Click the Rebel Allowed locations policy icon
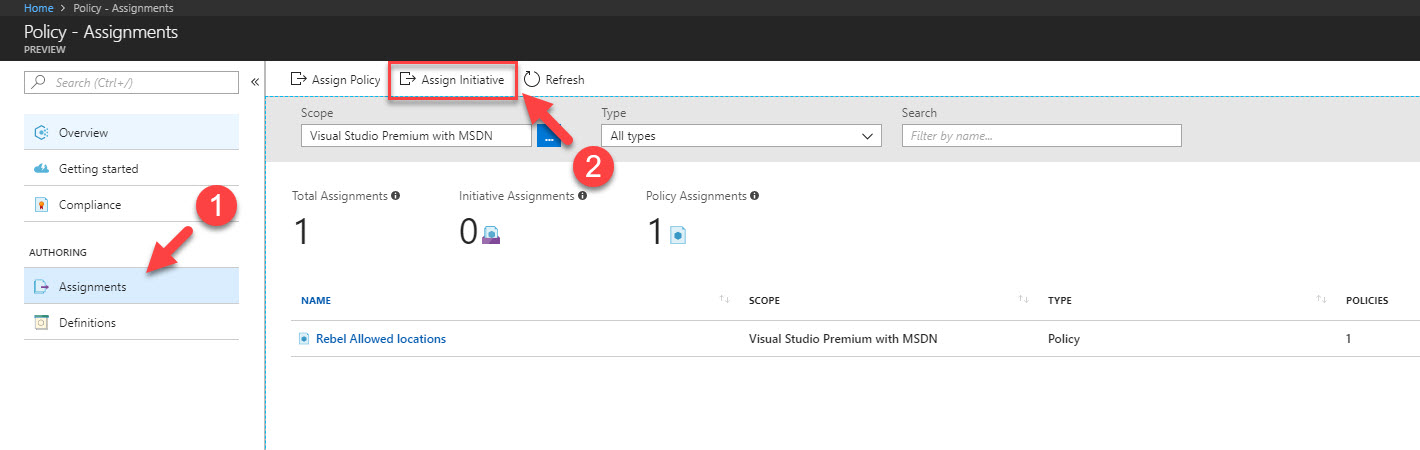Image resolution: width=1420 pixels, height=450 pixels. click(304, 339)
